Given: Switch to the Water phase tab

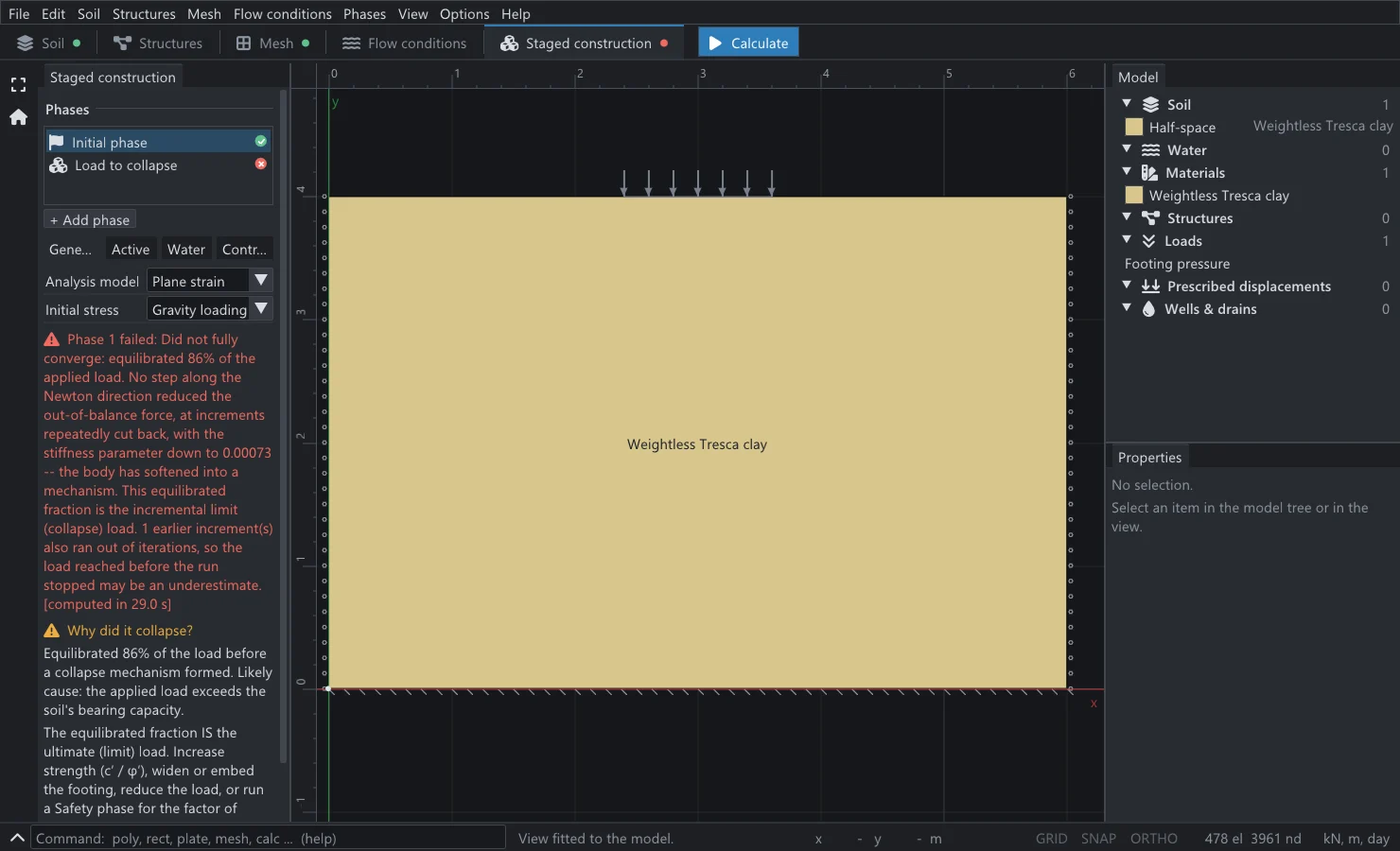Looking at the screenshot, I should coord(186,250).
